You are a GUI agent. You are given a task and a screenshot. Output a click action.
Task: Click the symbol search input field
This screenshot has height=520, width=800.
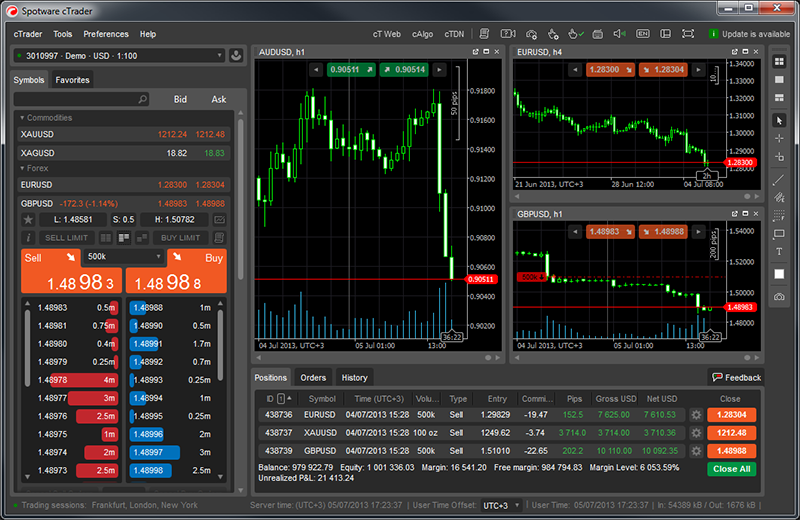point(78,100)
